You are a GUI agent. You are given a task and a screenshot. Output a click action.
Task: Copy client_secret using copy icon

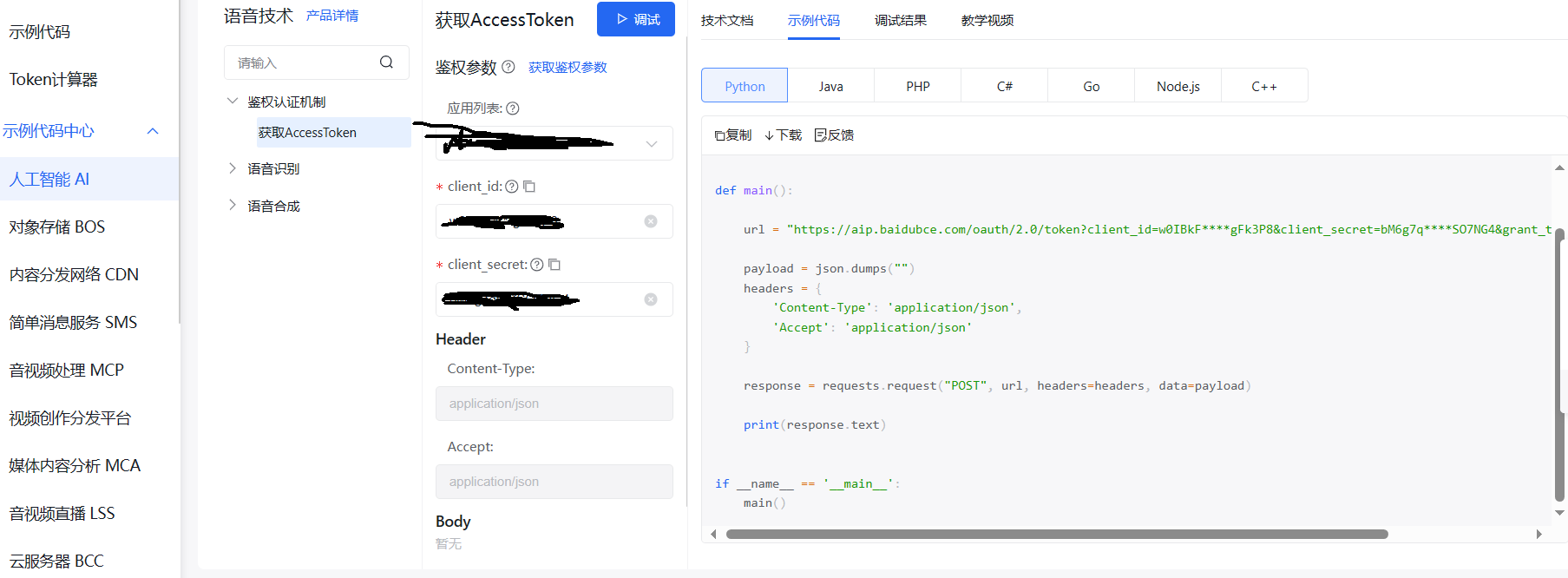coord(554,265)
